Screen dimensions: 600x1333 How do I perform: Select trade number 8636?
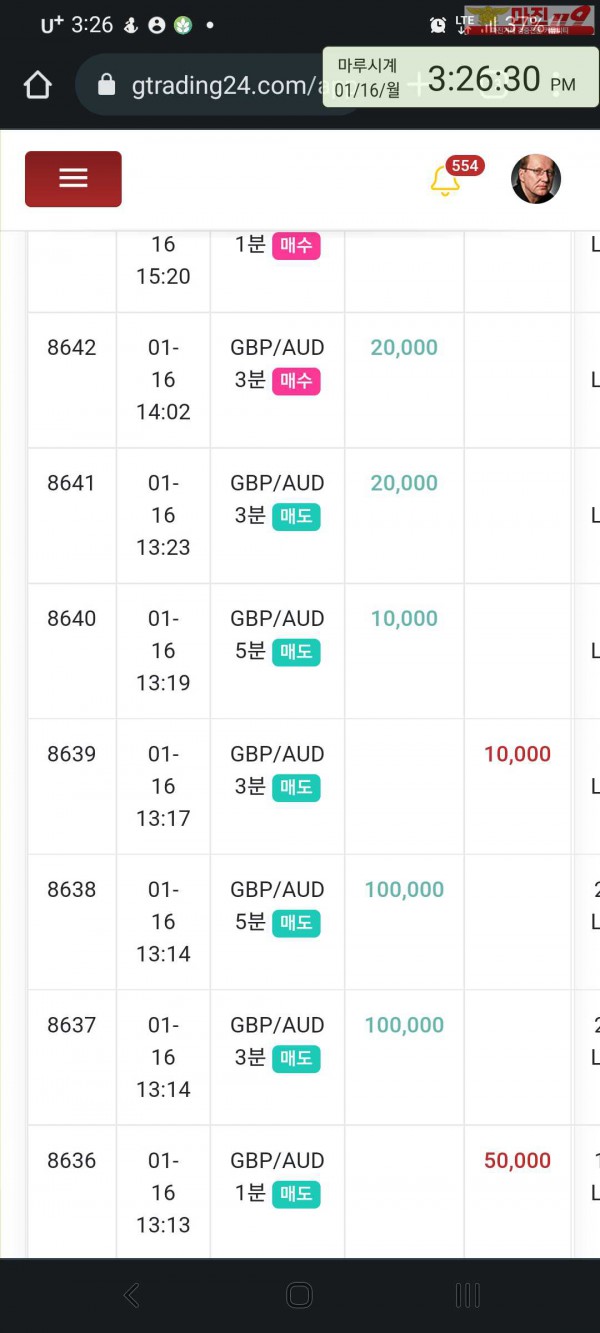[72, 1161]
